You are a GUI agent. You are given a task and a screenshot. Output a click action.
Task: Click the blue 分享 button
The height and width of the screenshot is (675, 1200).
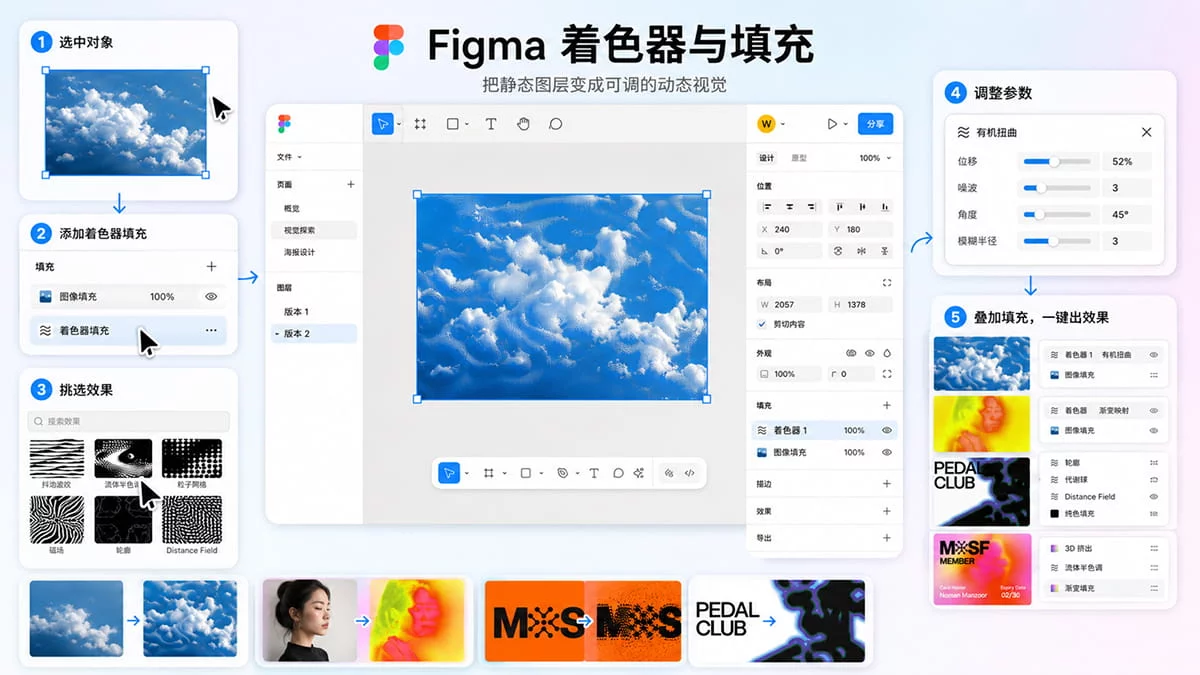pos(875,124)
